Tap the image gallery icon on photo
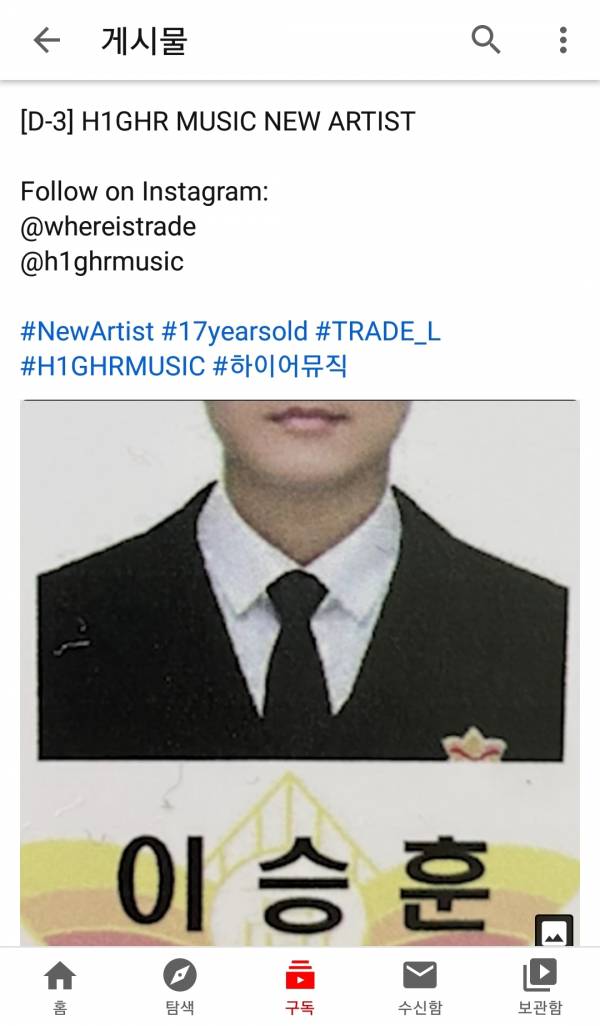This screenshot has width=600, height=1026. [554, 931]
